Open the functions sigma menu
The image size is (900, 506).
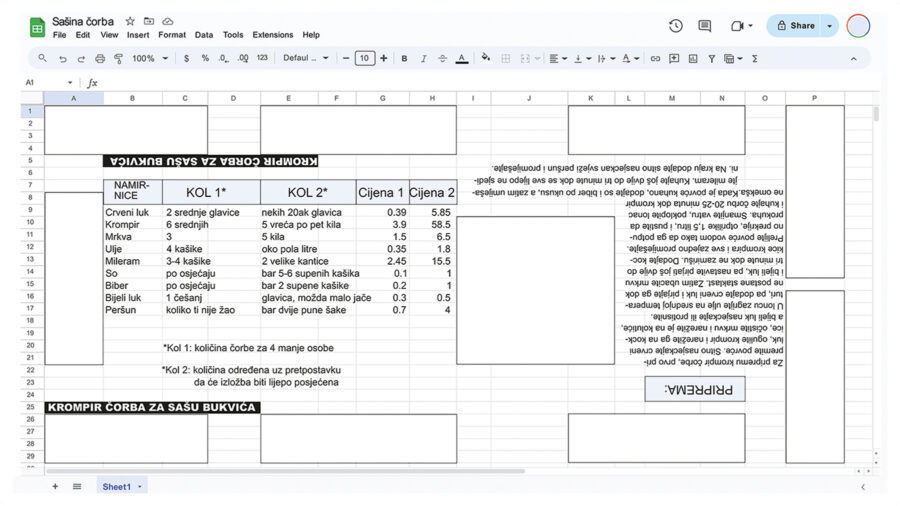[x=755, y=59]
